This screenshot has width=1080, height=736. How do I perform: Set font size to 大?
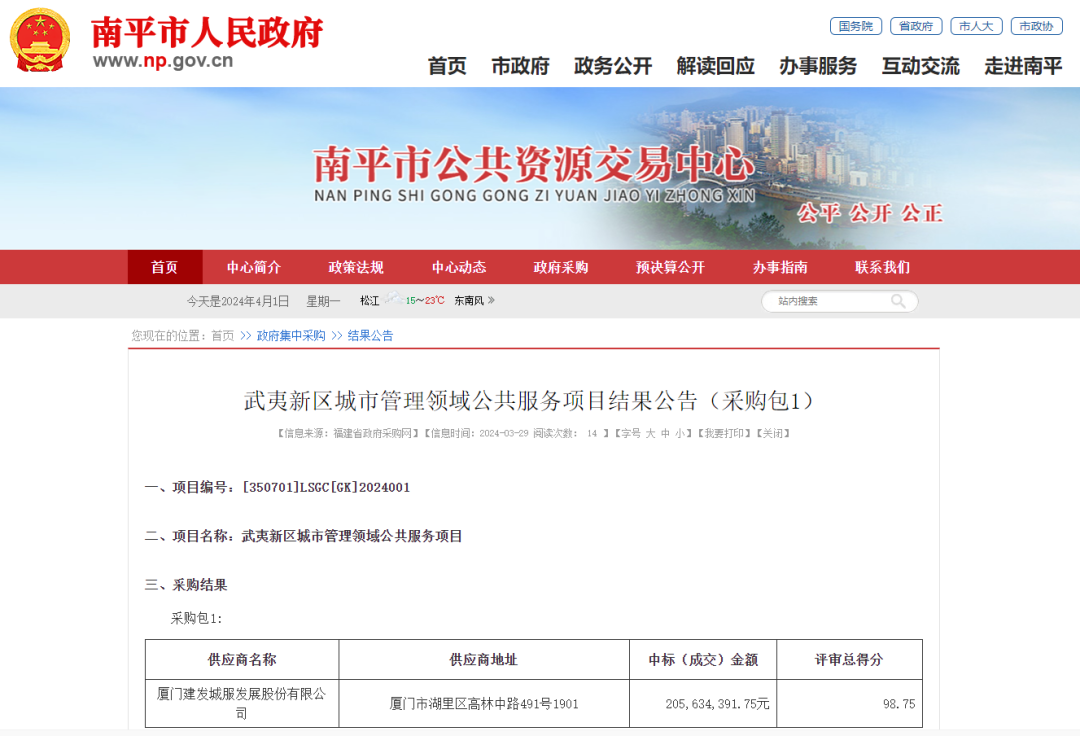(x=650, y=433)
